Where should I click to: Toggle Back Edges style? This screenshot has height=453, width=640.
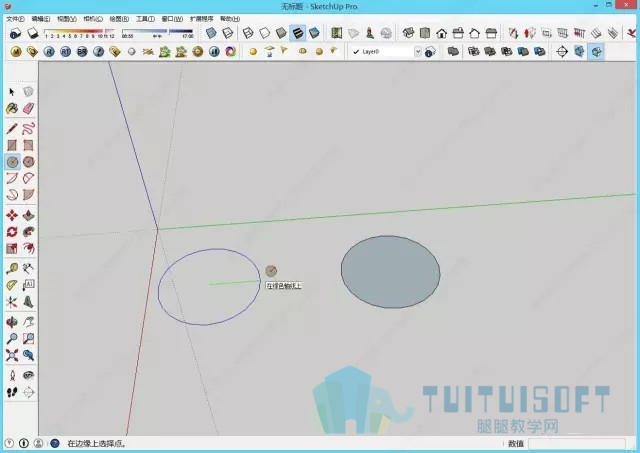(227, 33)
